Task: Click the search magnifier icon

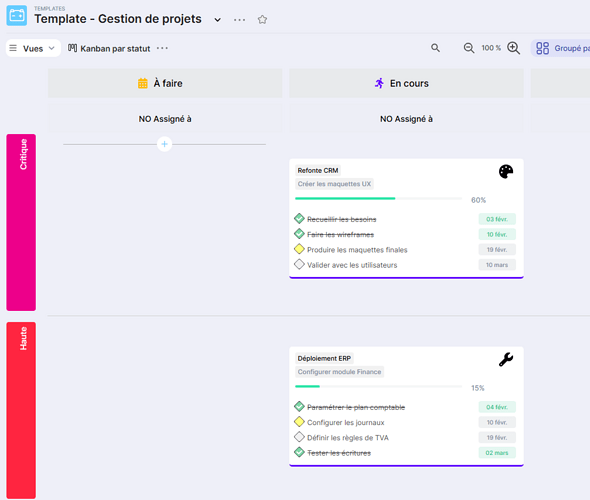Action: (x=435, y=48)
